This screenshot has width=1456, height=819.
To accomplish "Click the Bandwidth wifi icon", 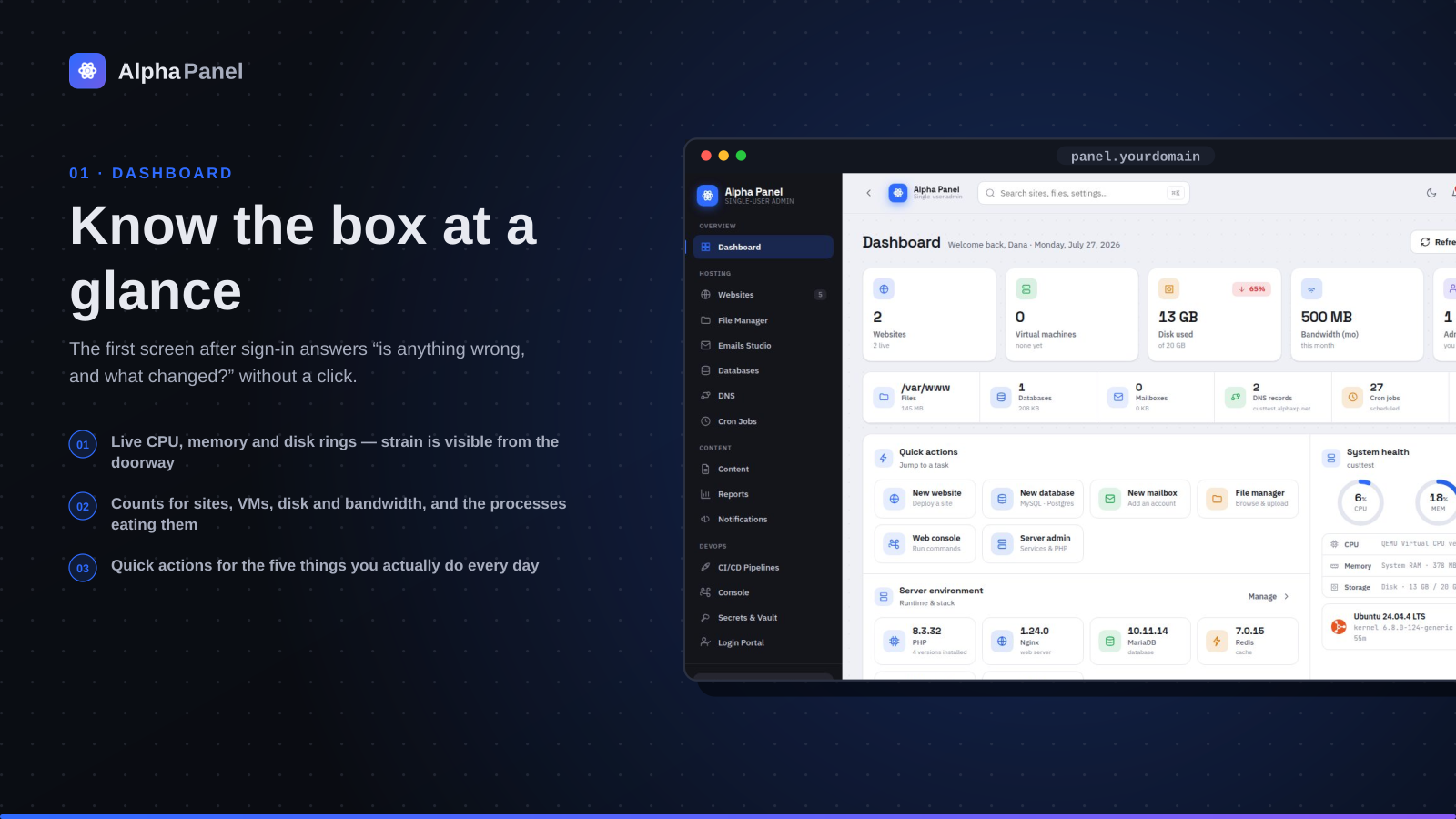I will pos(1311,289).
